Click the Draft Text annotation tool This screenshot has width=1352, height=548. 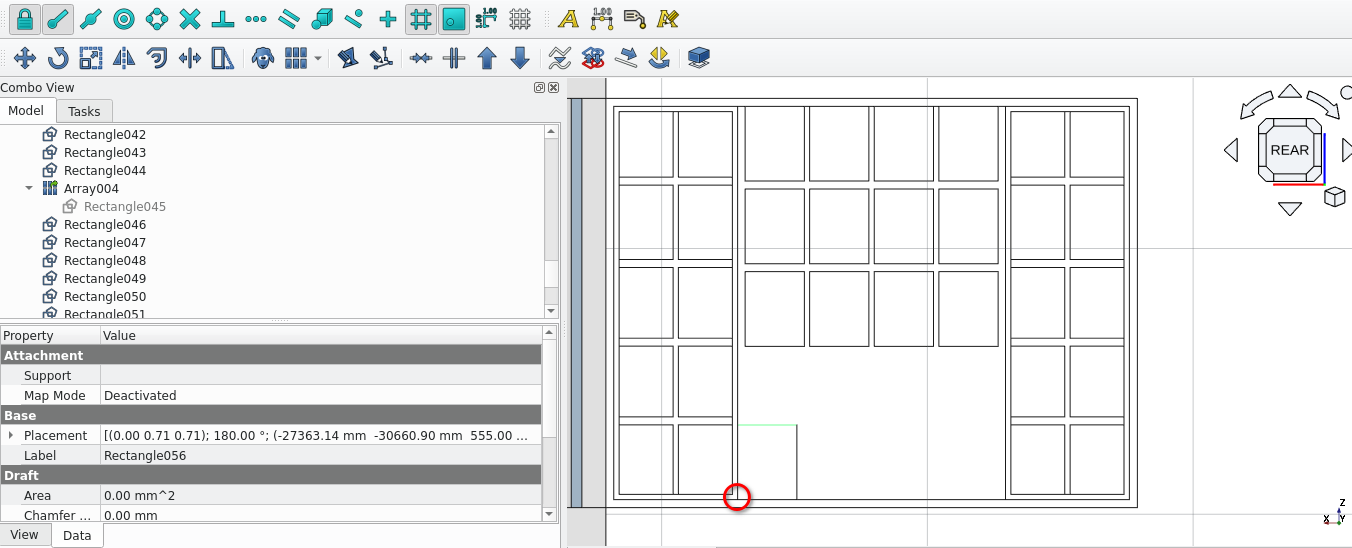pos(568,18)
